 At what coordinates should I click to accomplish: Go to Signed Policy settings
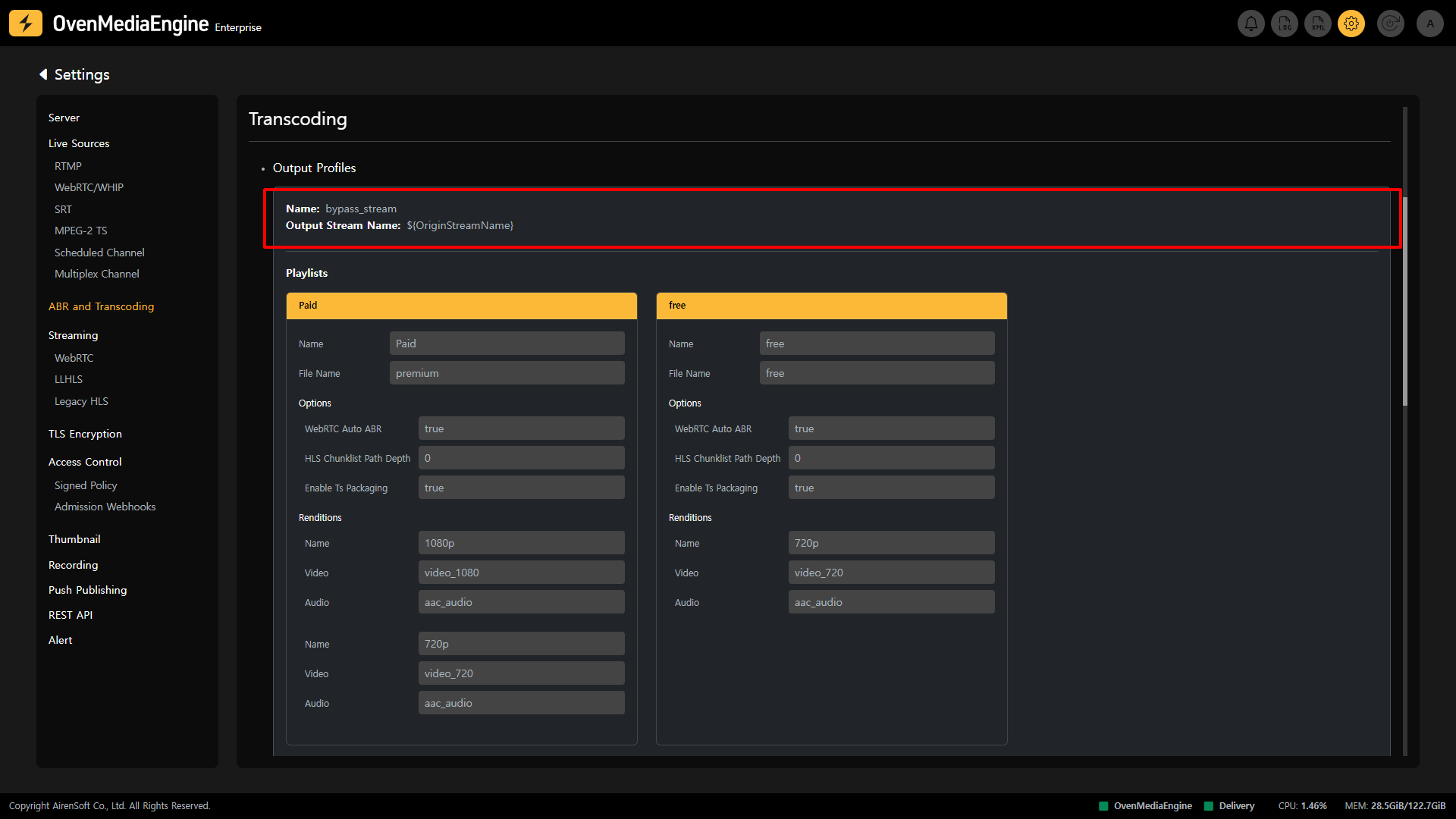pos(86,485)
